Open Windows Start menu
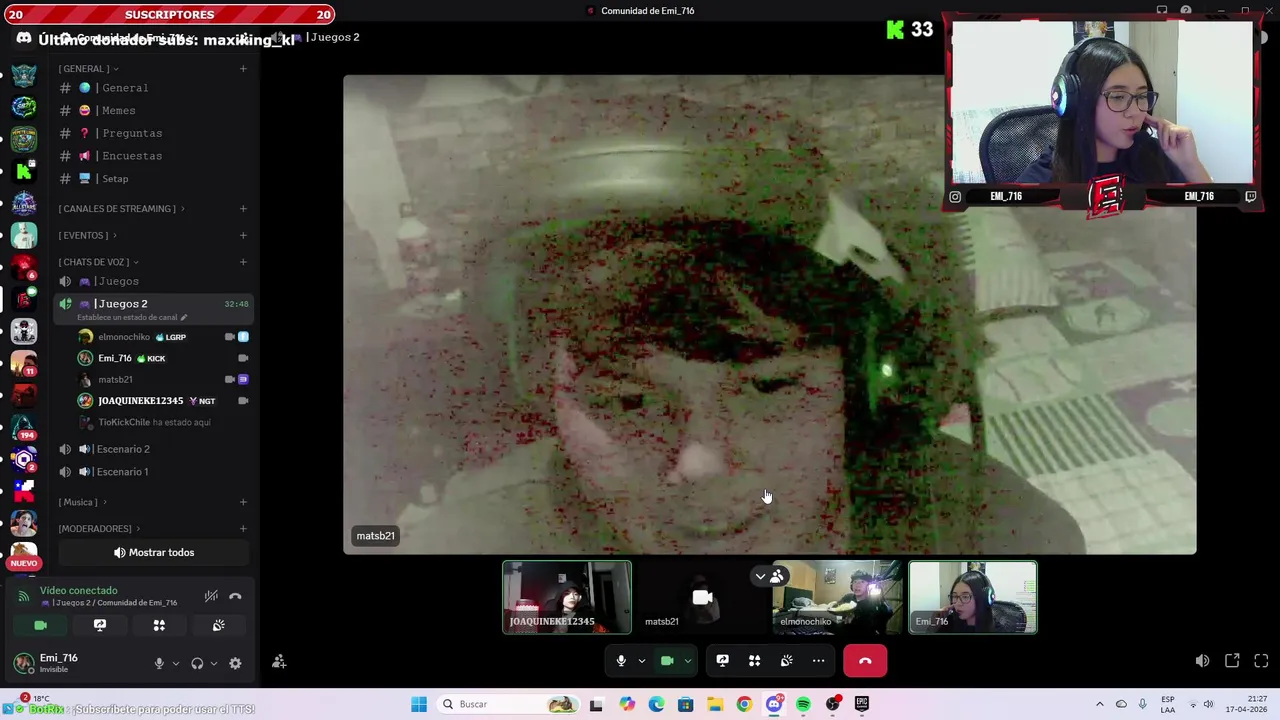 click(x=419, y=705)
